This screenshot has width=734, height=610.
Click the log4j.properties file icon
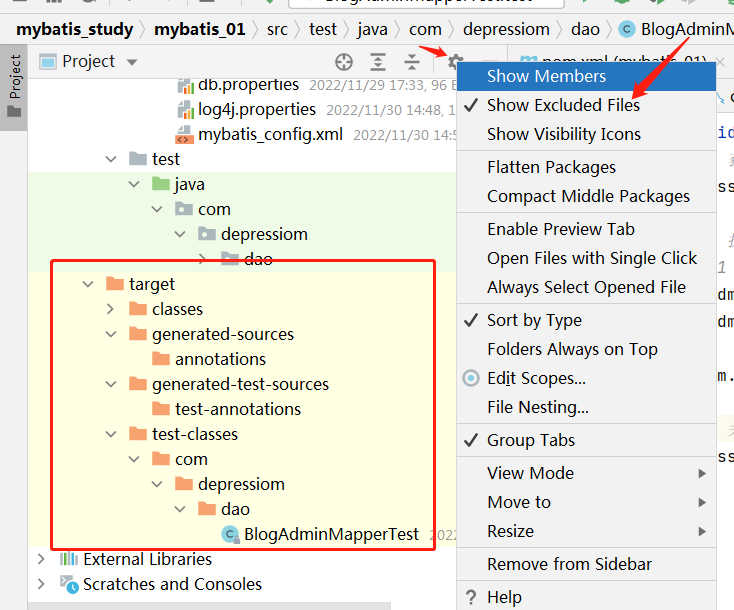tap(186, 110)
